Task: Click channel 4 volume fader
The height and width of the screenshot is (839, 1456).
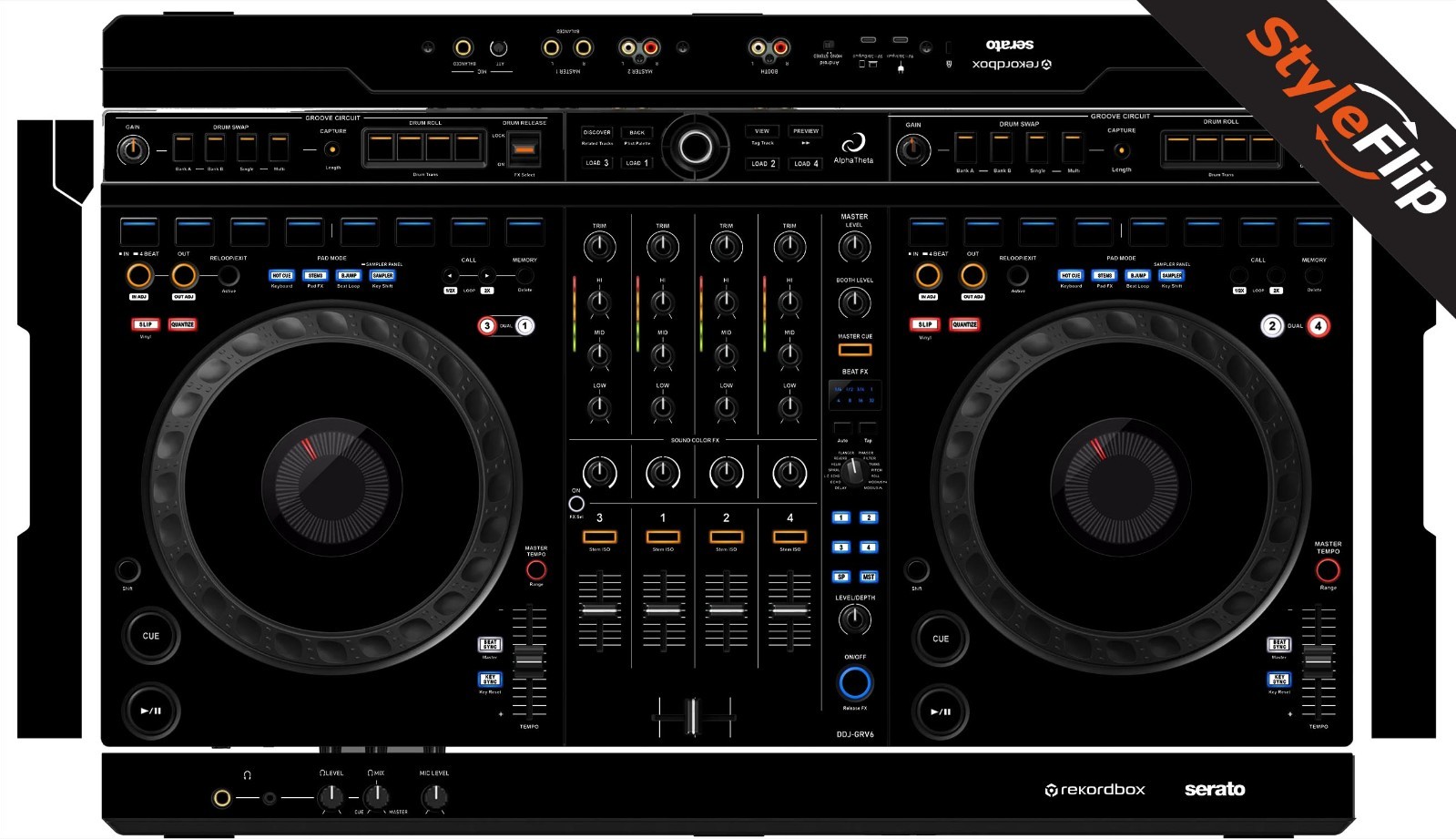Action: (789, 609)
